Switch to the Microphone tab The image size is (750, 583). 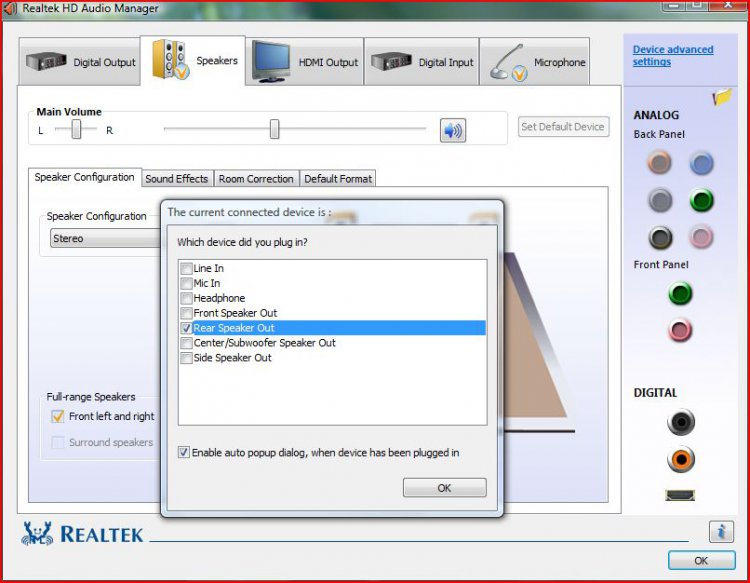[x=534, y=62]
